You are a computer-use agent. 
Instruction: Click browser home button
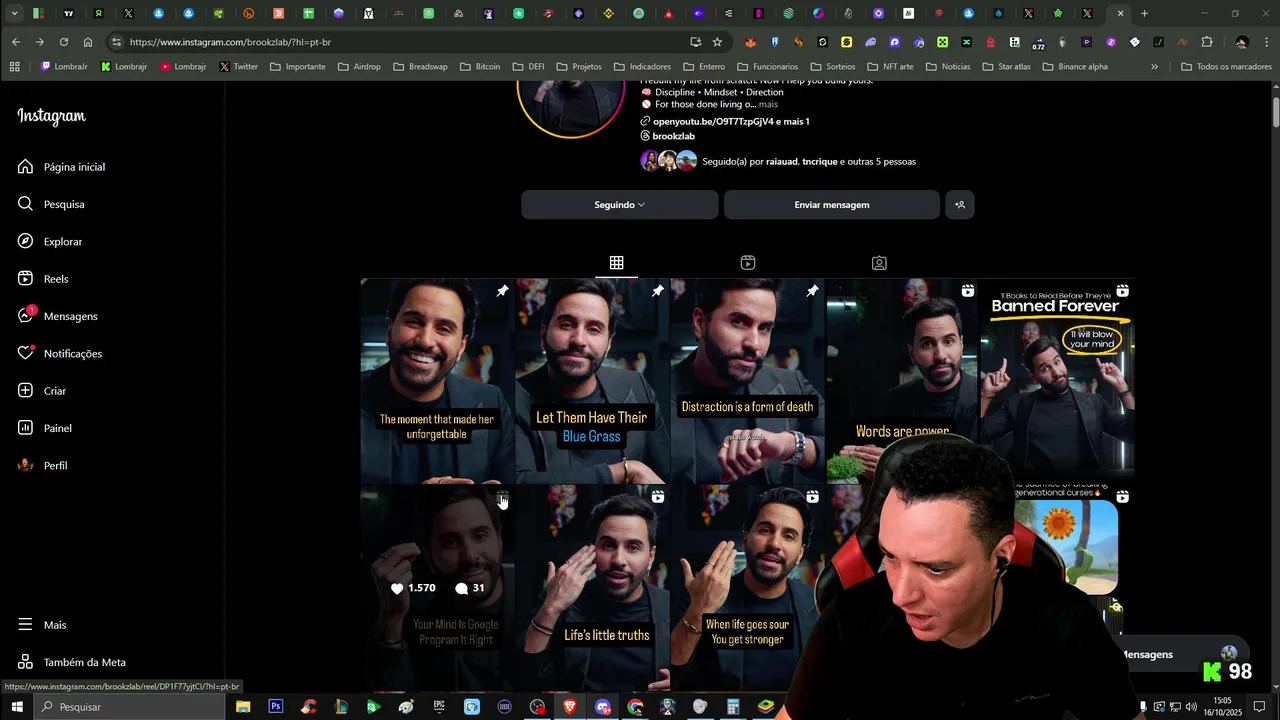point(88,42)
